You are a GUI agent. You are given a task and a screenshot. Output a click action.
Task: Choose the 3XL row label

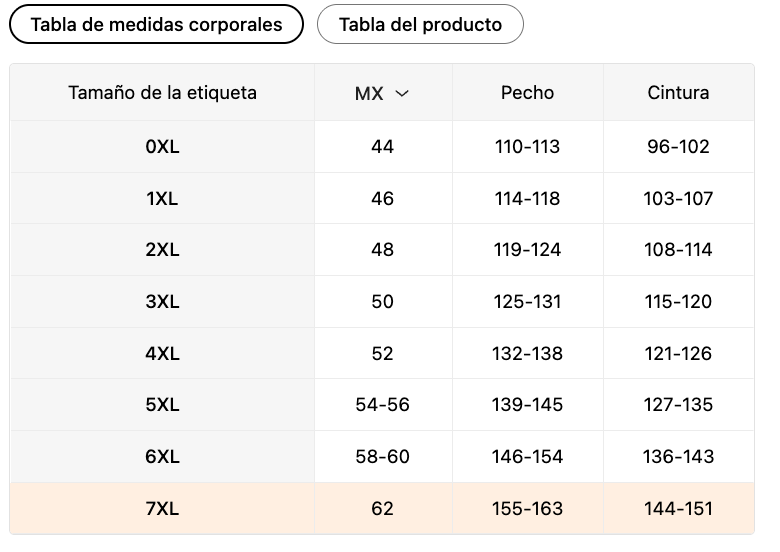tap(162, 301)
